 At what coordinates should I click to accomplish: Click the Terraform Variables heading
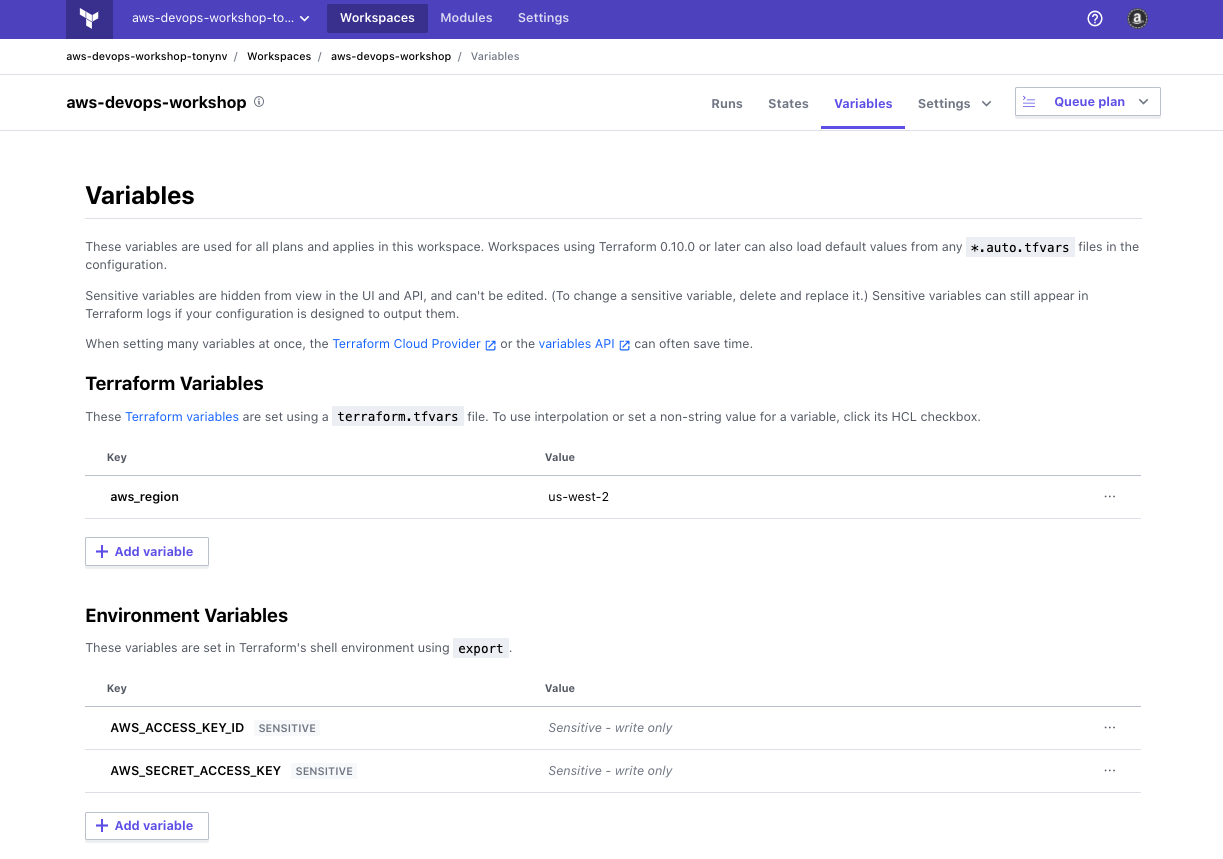pos(175,384)
